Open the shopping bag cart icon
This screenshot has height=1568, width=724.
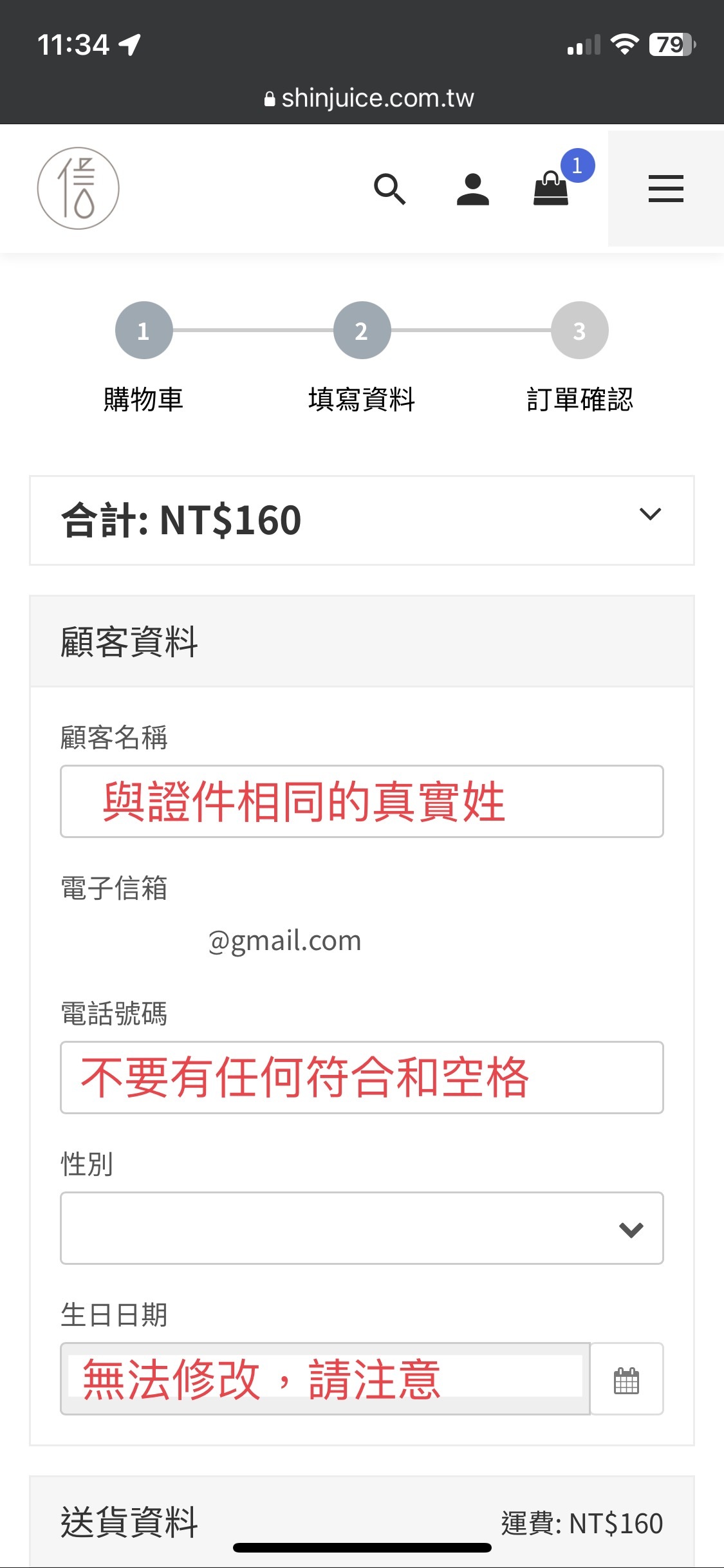[551, 189]
